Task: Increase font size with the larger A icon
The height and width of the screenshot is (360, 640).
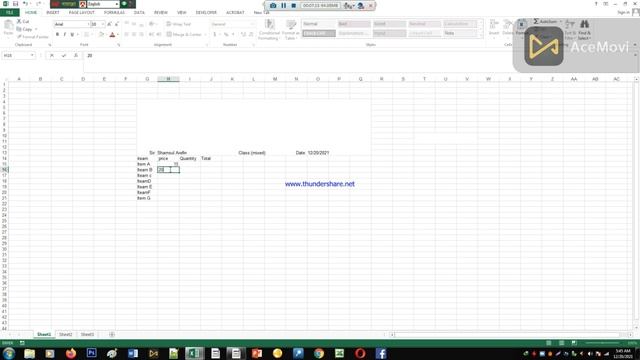Action: click(x=109, y=24)
